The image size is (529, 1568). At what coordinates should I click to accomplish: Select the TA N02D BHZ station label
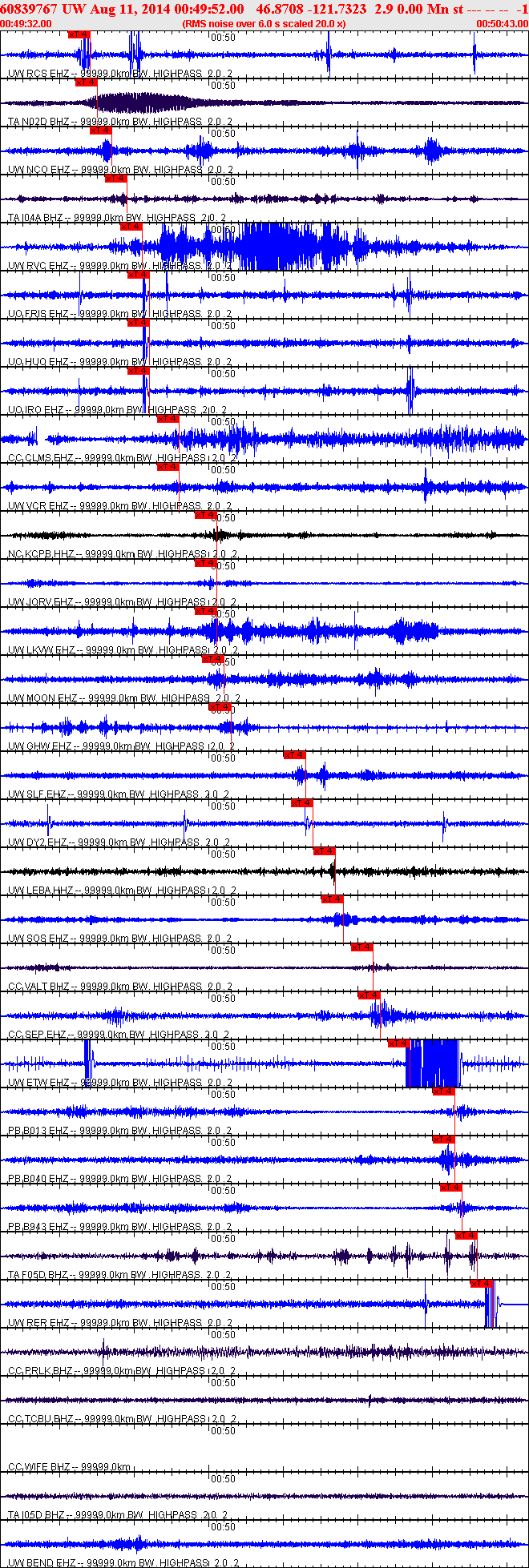coord(39,122)
